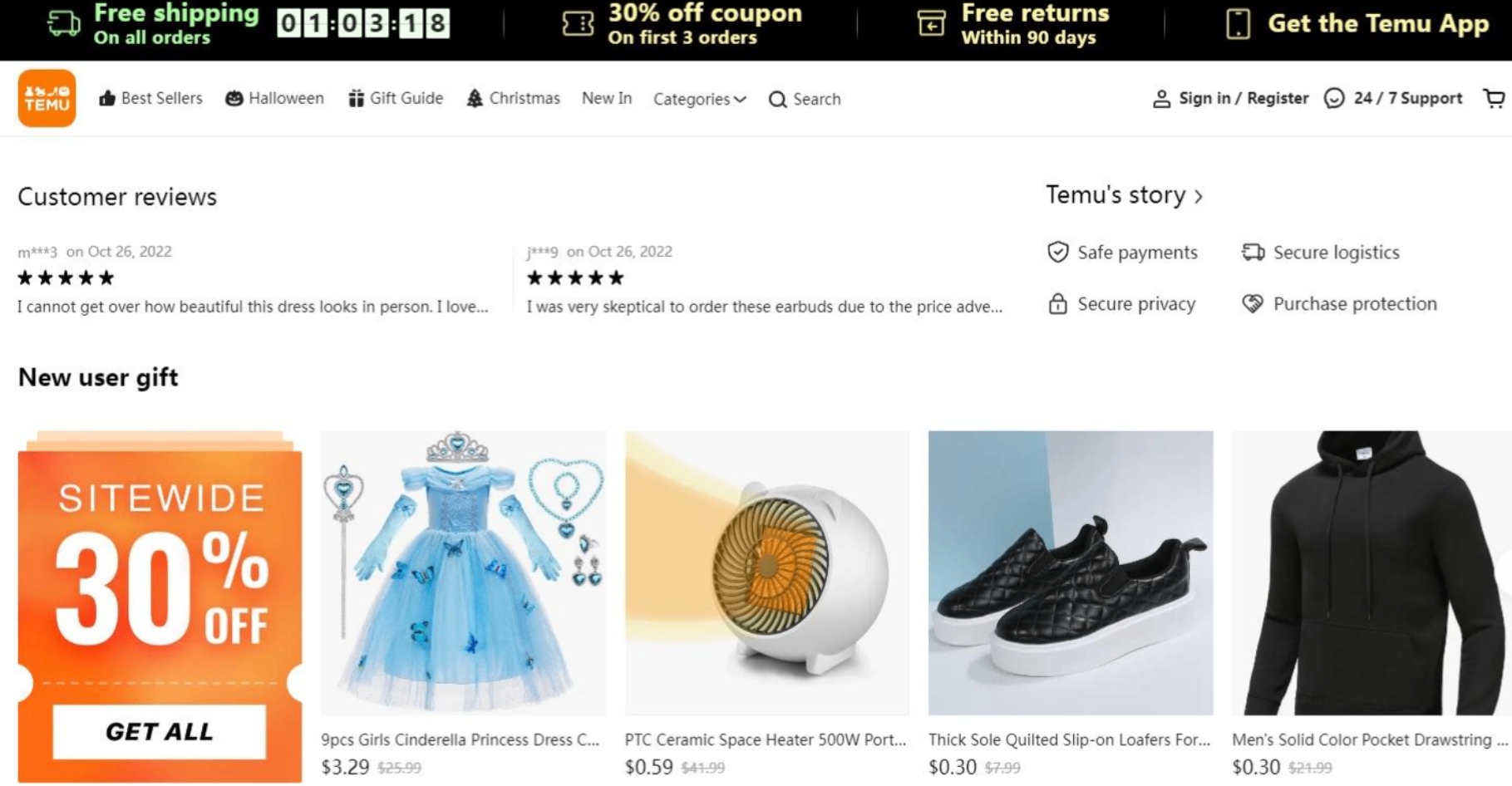Click the GET ALL coupon button
Viewport: 1512px width, 786px height.
[x=159, y=731]
